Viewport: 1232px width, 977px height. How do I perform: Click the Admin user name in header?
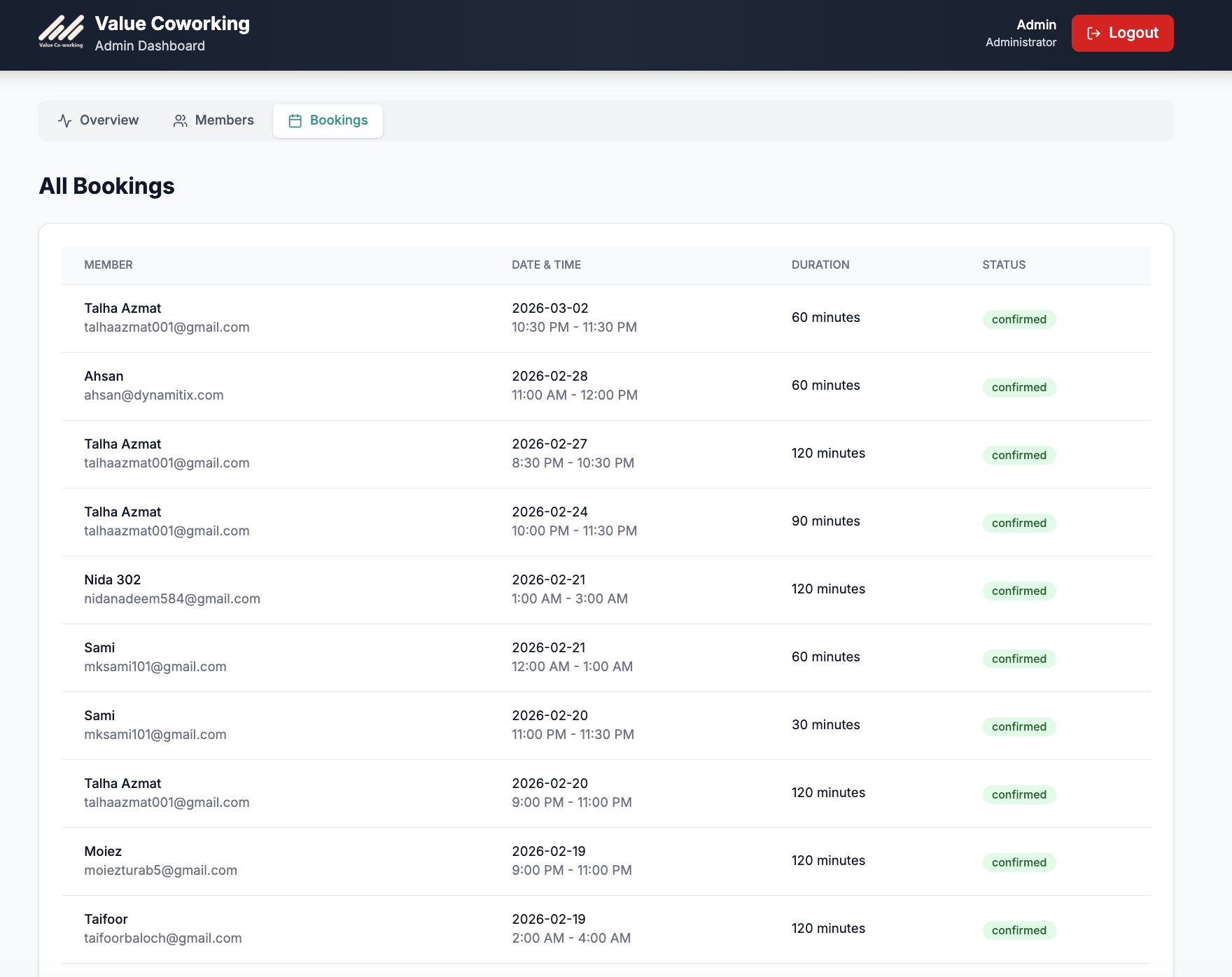(1036, 24)
